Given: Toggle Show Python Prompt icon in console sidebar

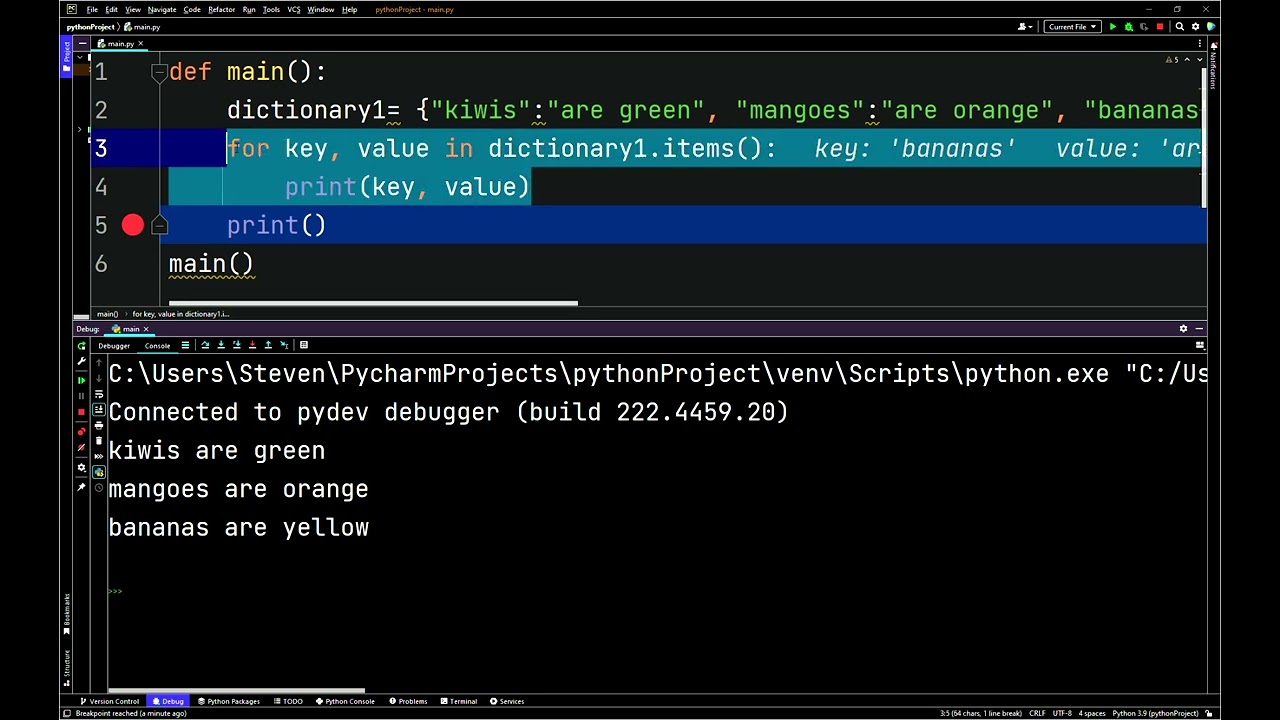Looking at the screenshot, I should [x=99, y=472].
